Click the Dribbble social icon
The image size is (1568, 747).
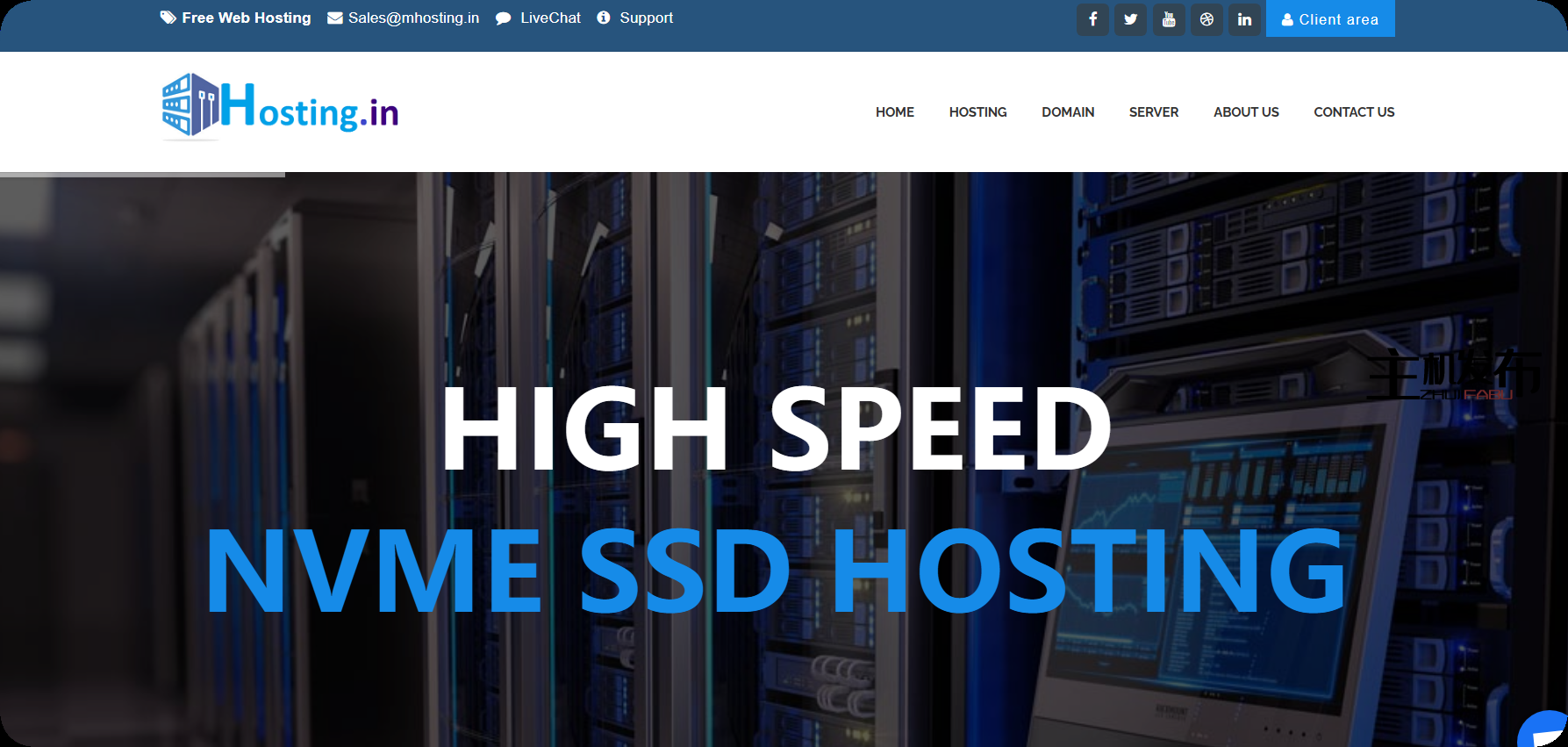click(1206, 19)
